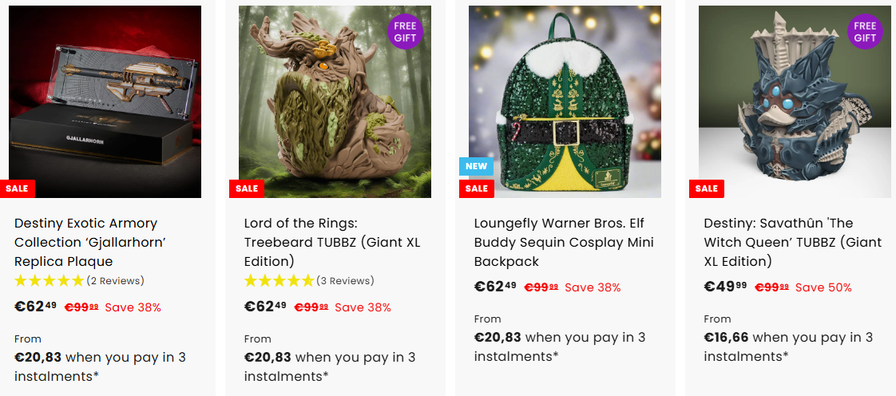896x396 pixels.
Task: Open the Gjallarhorn Replica Plaque product image
Action: (x=105, y=102)
